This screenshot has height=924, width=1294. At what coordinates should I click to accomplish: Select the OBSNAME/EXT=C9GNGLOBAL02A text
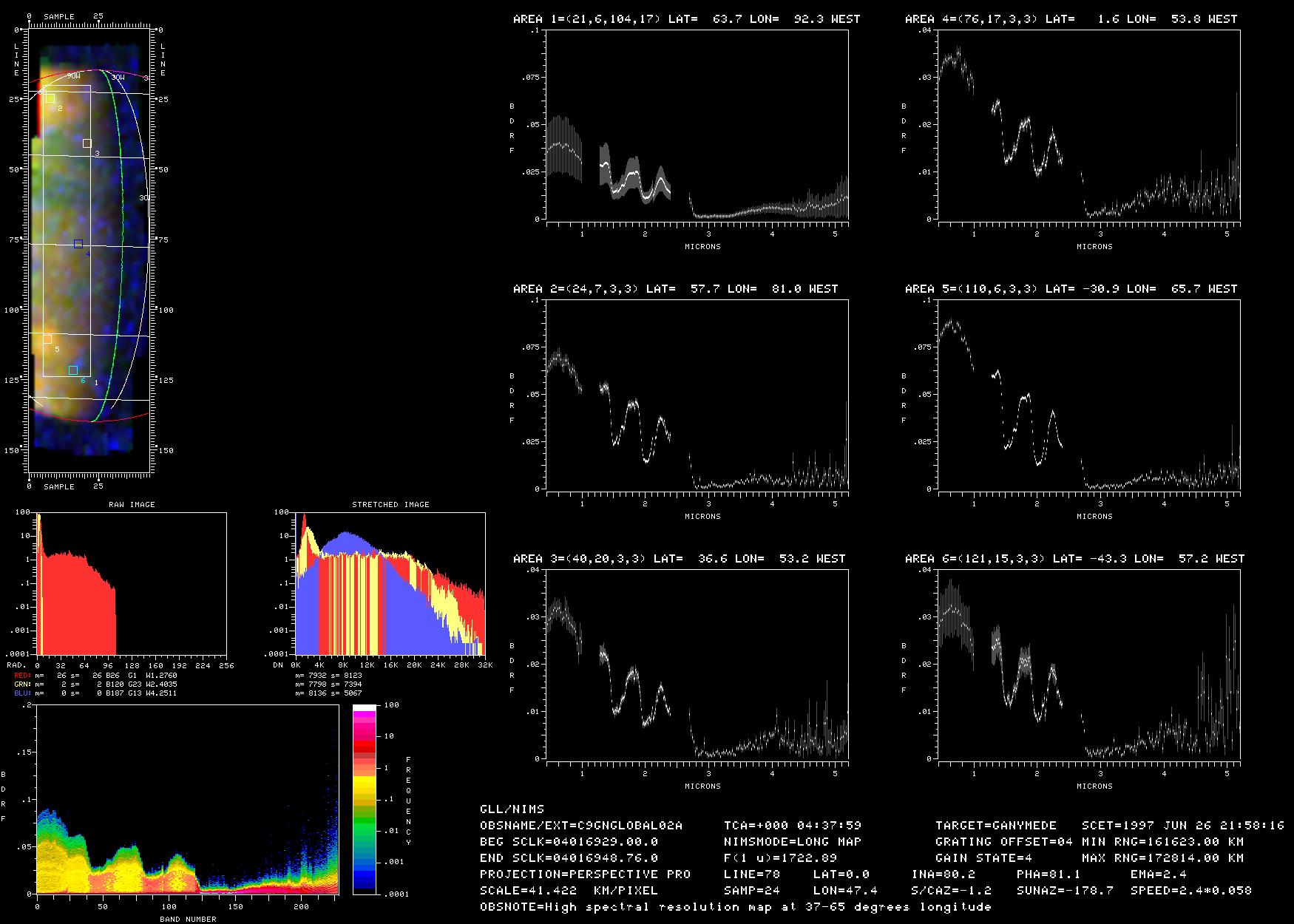(x=581, y=826)
